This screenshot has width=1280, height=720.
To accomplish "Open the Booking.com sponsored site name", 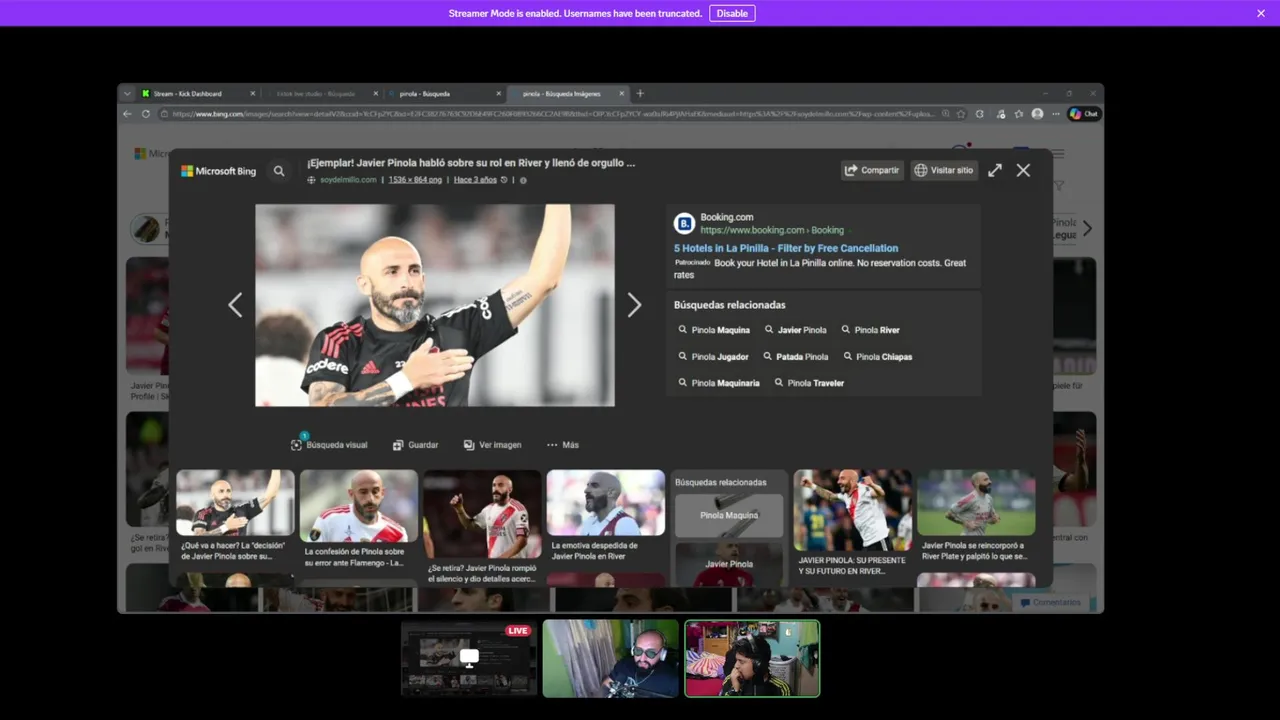I will (727, 217).
